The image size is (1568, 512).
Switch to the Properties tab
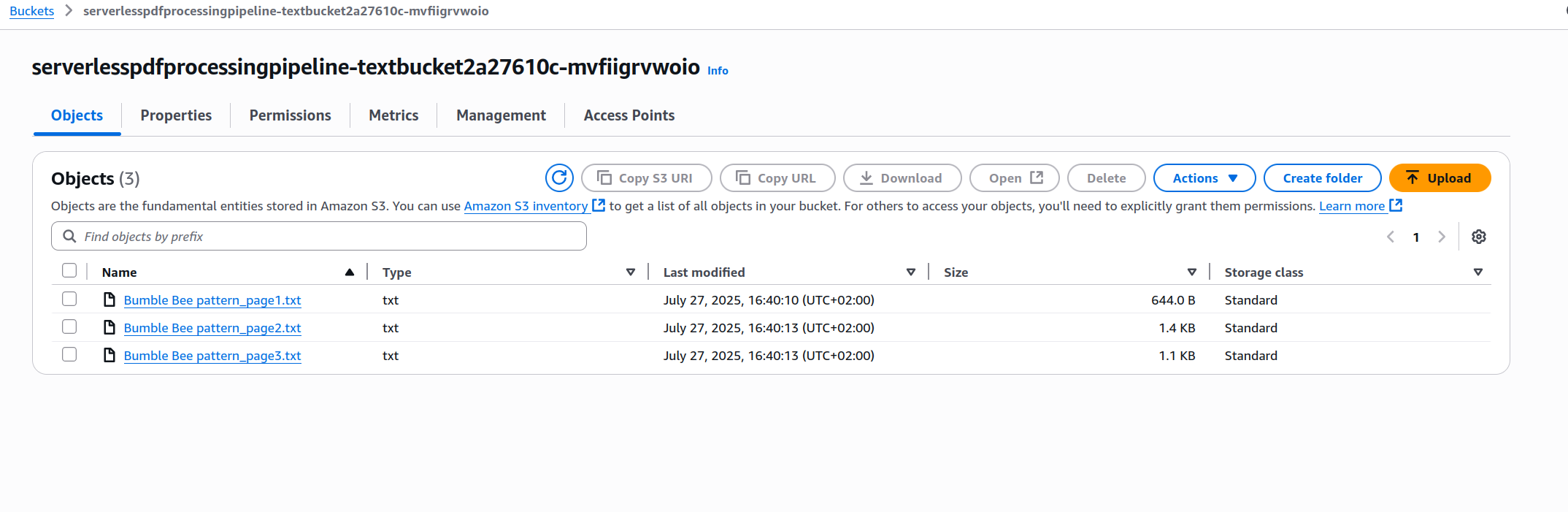click(176, 115)
